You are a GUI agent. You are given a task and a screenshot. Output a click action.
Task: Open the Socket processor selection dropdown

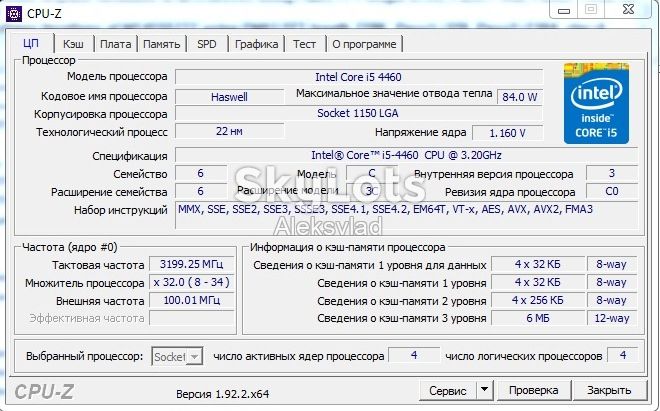pos(177,357)
